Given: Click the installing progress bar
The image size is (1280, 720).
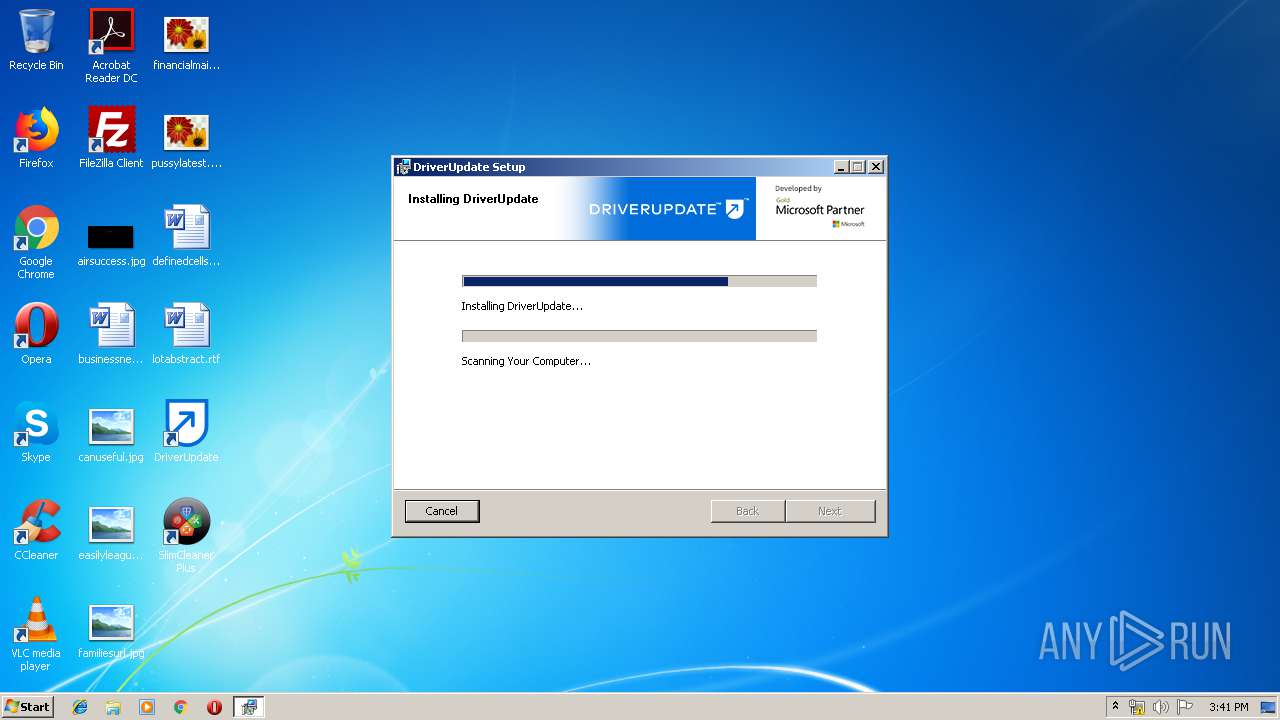Looking at the screenshot, I should tap(639, 281).
